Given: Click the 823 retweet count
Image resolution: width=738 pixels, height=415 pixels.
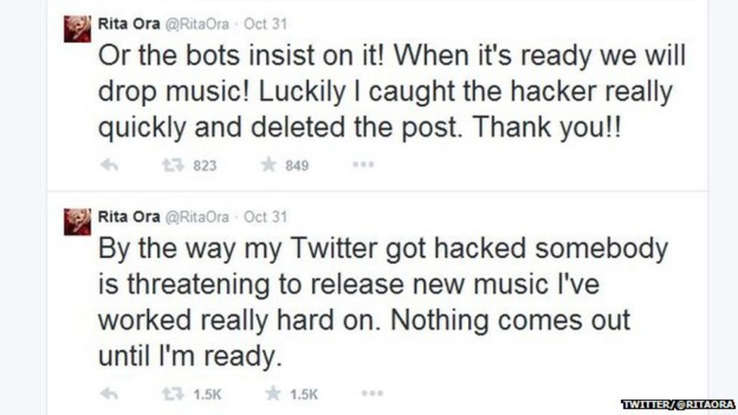Looking at the screenshot, I should 205,166.
